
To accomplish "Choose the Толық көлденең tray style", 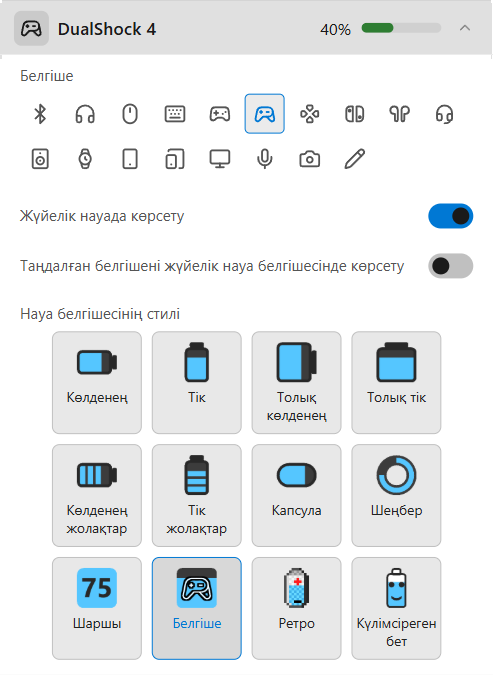I will (x=297, y=383).
